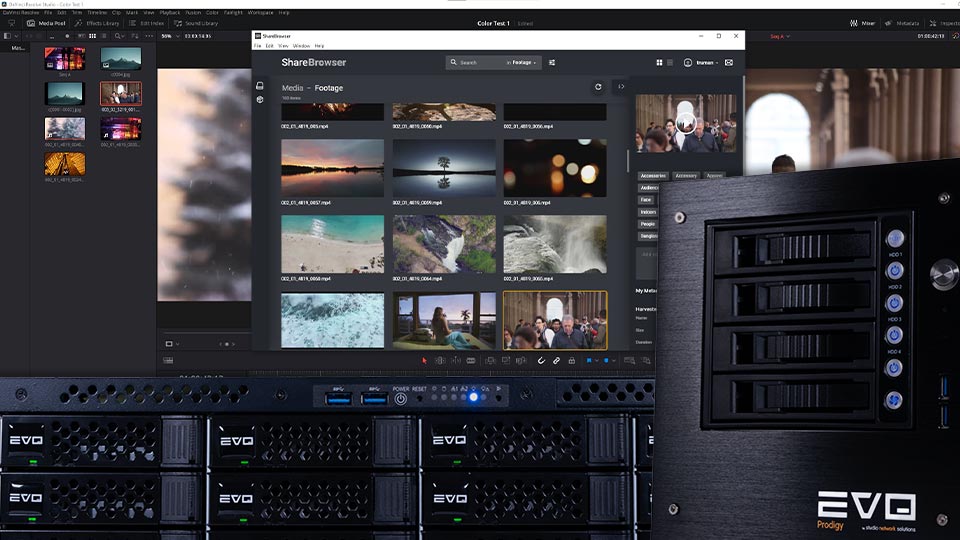Viewport: 960px width, 540px height.
Task: Open Resolve Timeline menu
Action: 97,12
